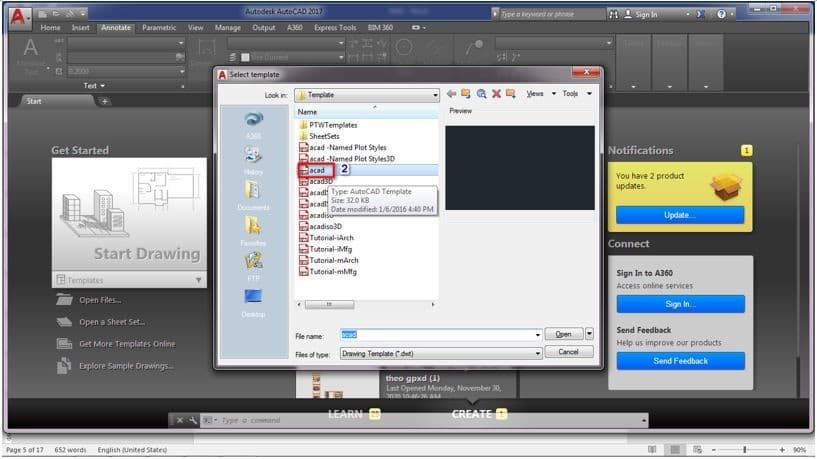Click Up one level folder icon
Screen dimensions: 817x459
tap(466, 94)
